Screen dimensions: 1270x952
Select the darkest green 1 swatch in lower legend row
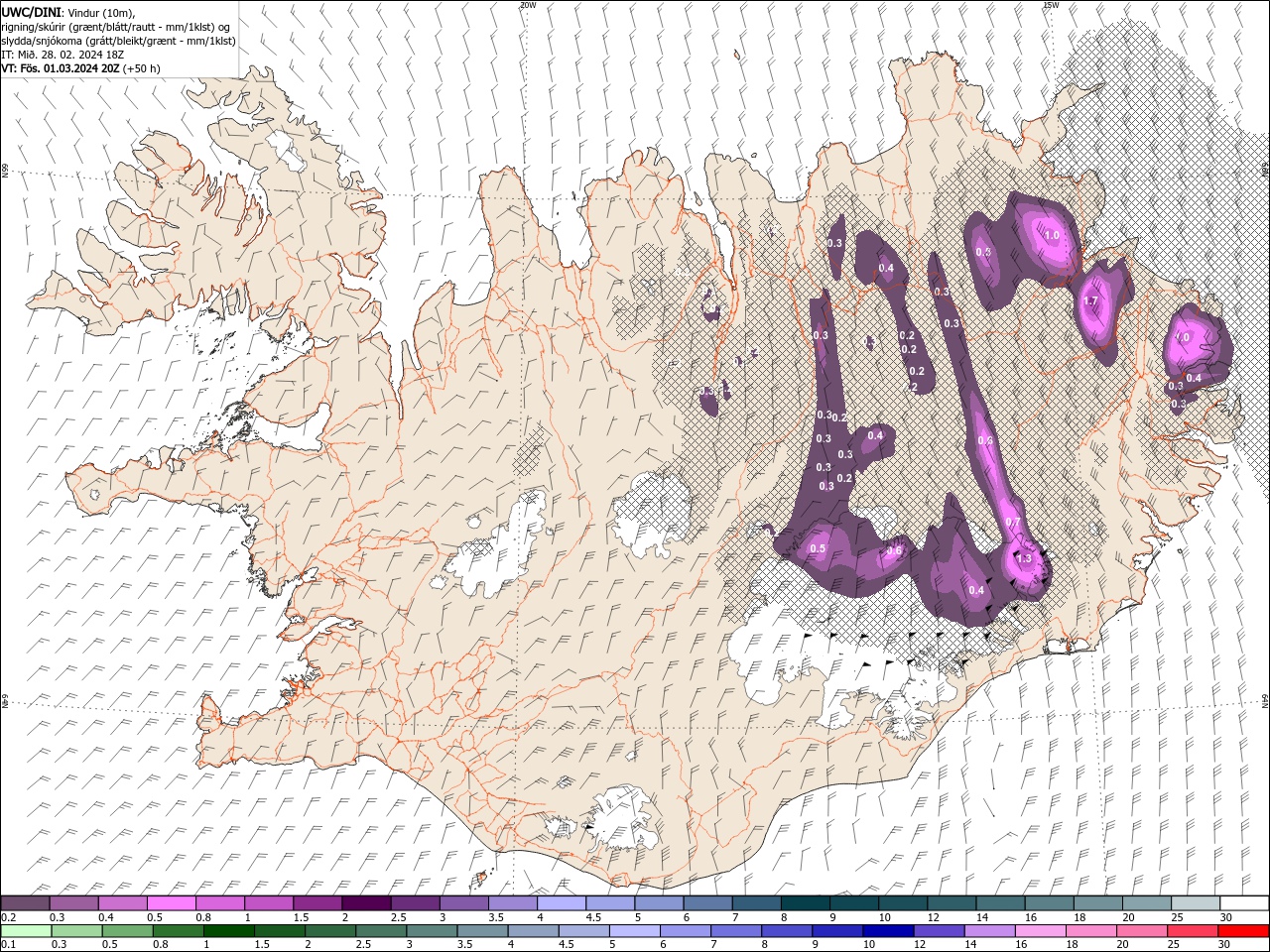(228, 931)
